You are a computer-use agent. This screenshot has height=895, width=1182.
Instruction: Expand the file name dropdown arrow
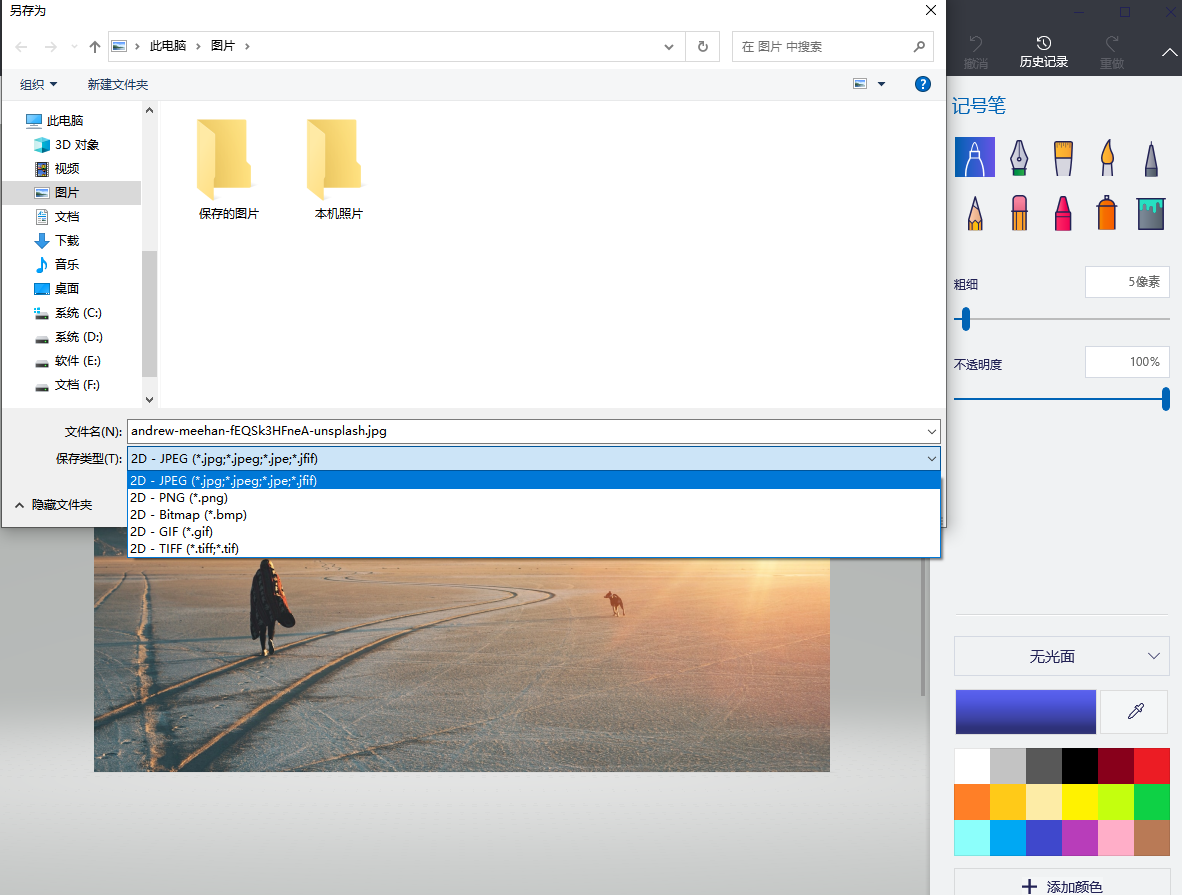(932, 431)
